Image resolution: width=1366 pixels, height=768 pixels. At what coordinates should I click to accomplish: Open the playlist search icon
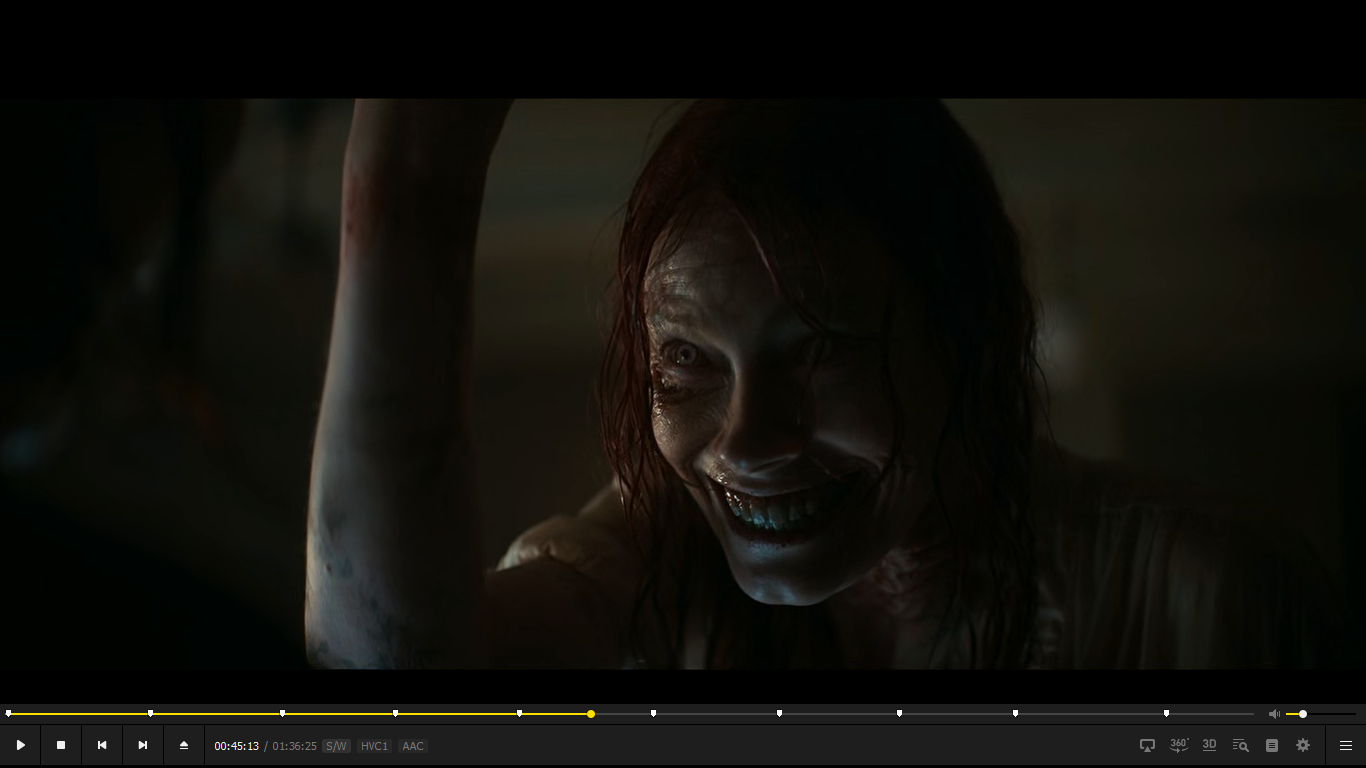[x=1241, y=746]
